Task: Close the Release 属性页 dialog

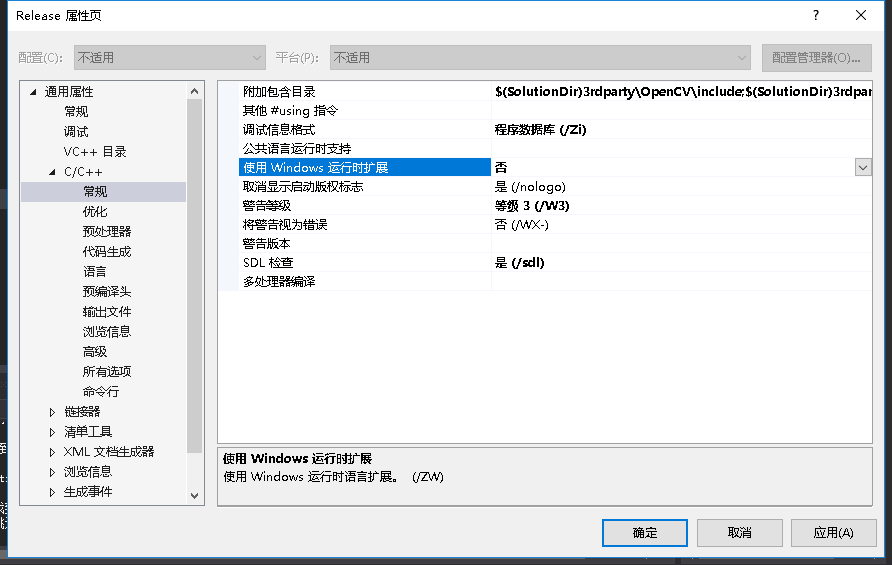Action: point(861,15)
